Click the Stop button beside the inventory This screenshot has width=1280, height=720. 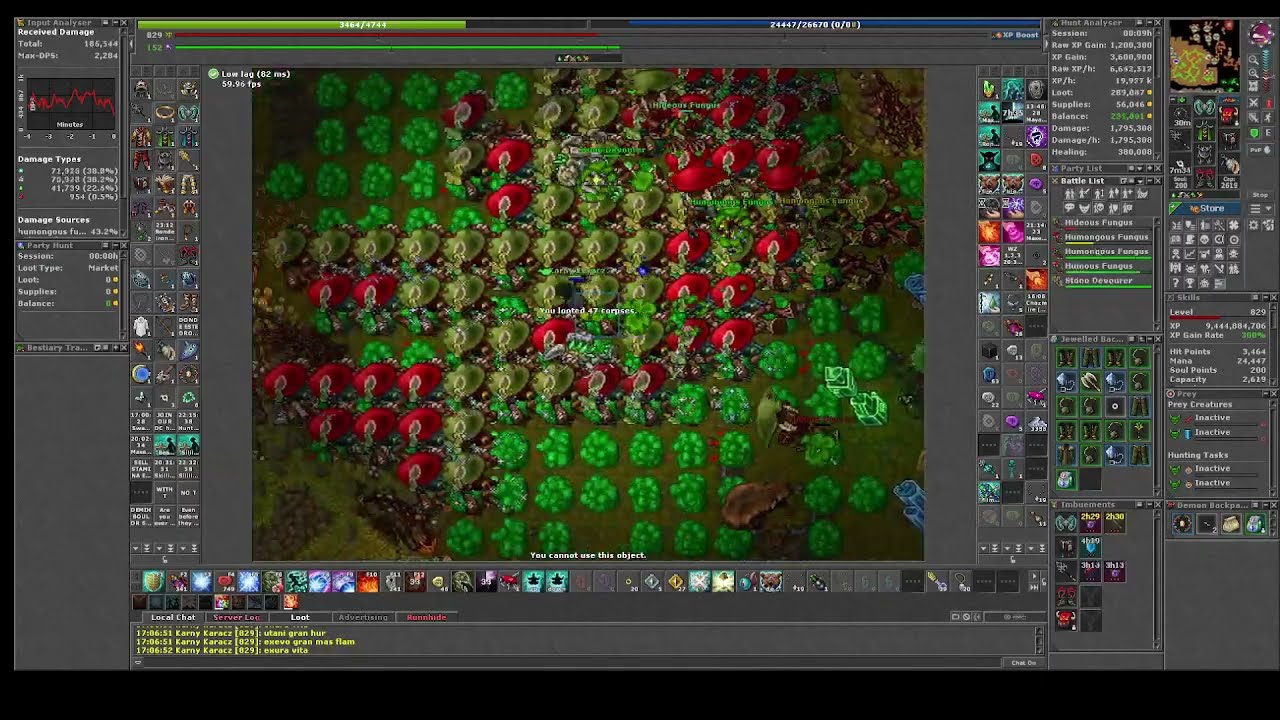tap(1260, 195)
